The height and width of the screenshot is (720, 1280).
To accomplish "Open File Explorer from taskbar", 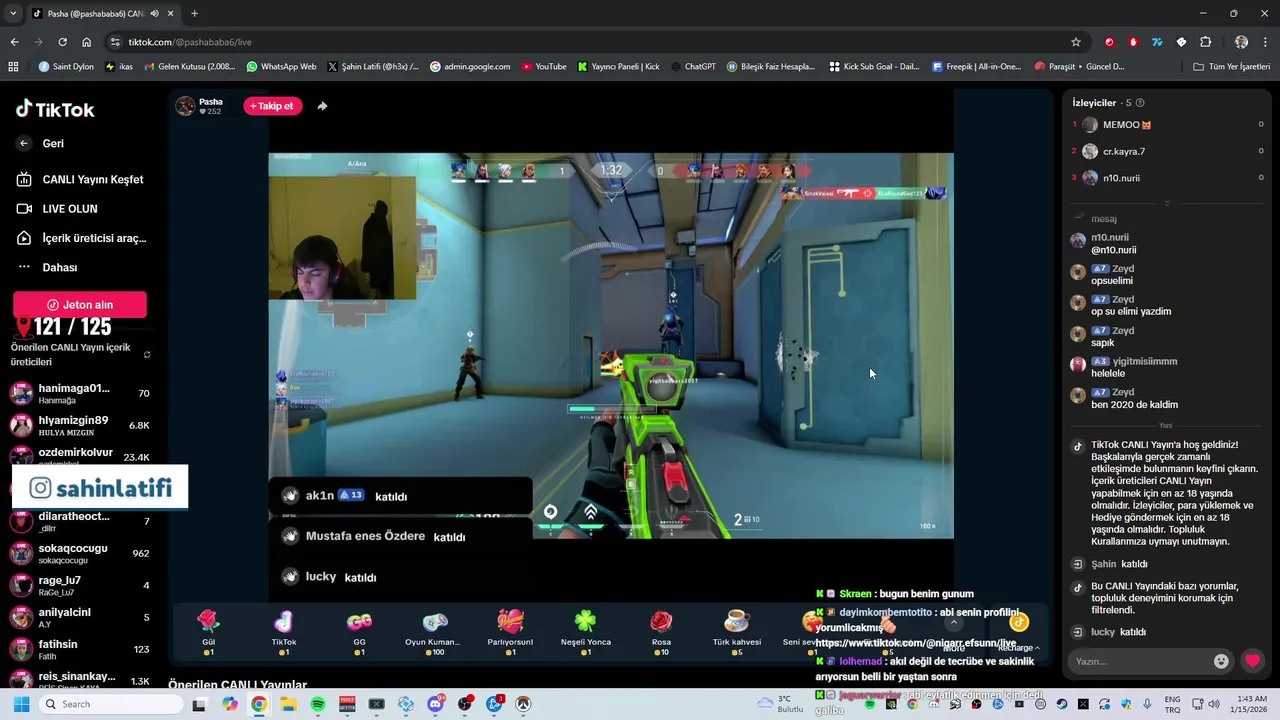I will point(288,704).
